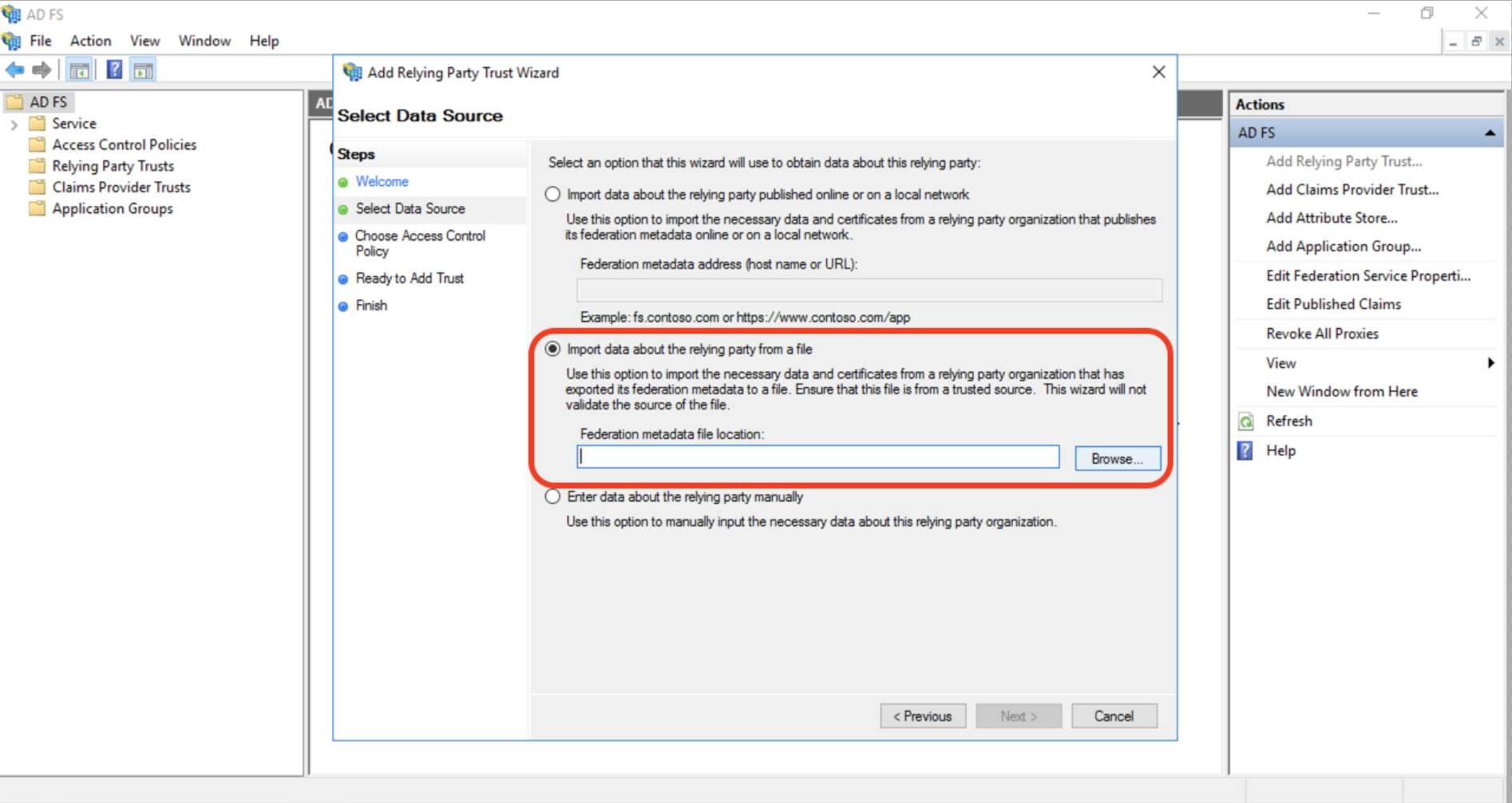Click the < Previous button

coord(923,716)
